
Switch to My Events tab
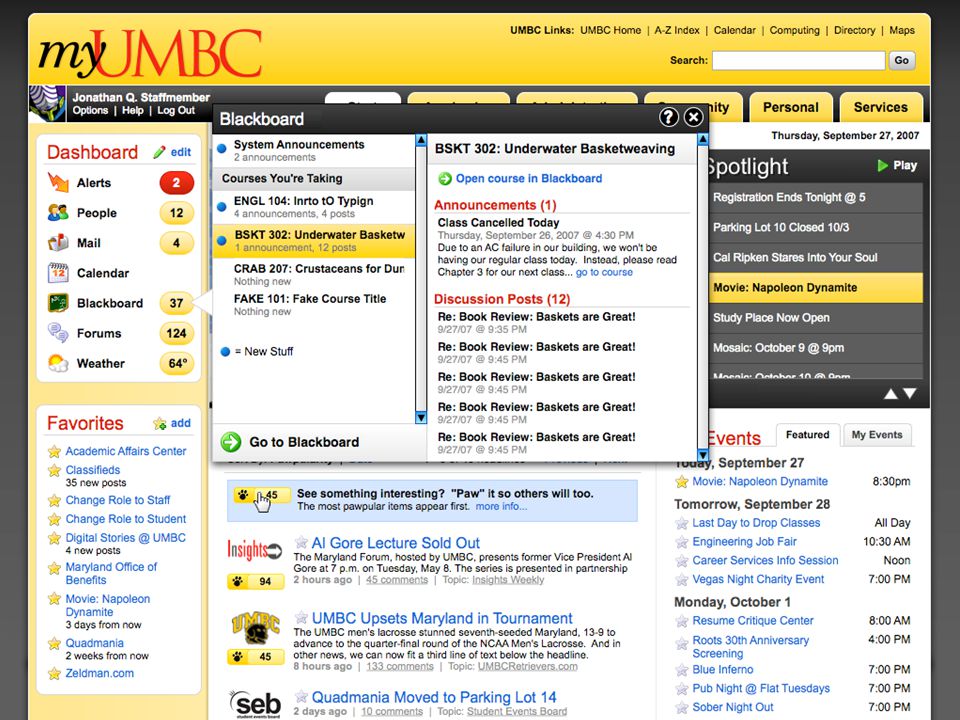pos(877,435)
